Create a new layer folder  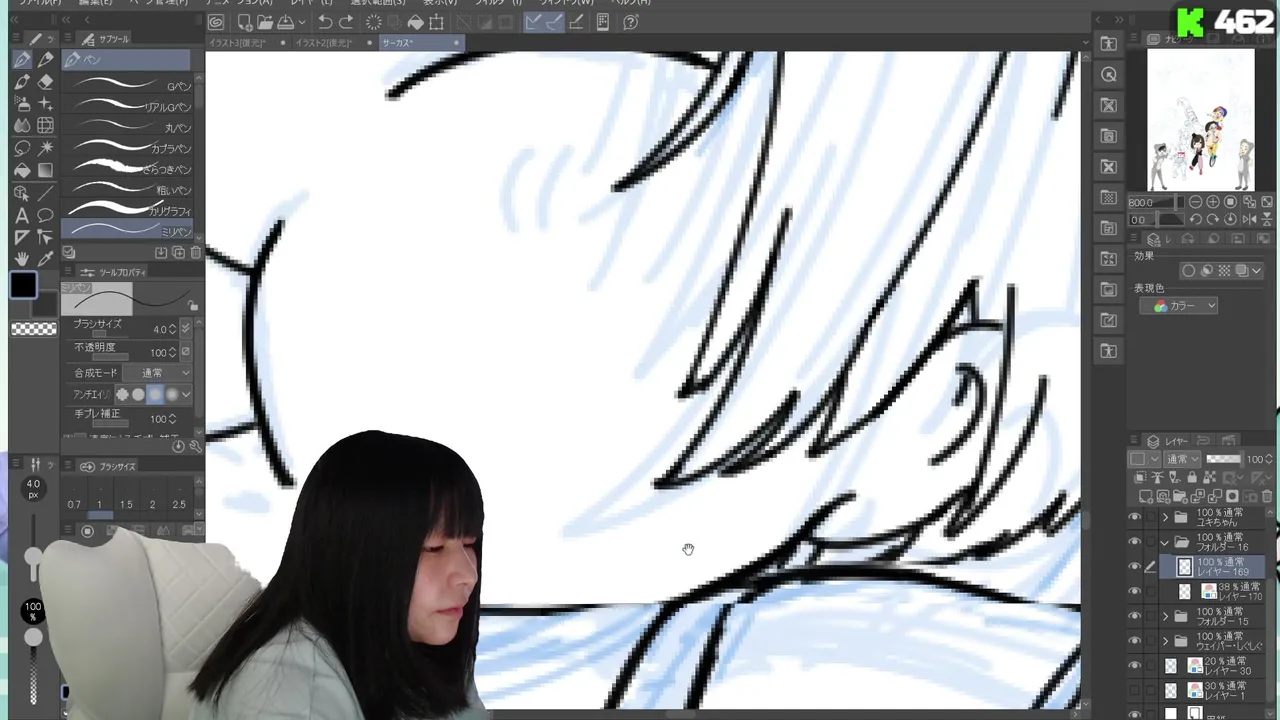click(1182, 496)
